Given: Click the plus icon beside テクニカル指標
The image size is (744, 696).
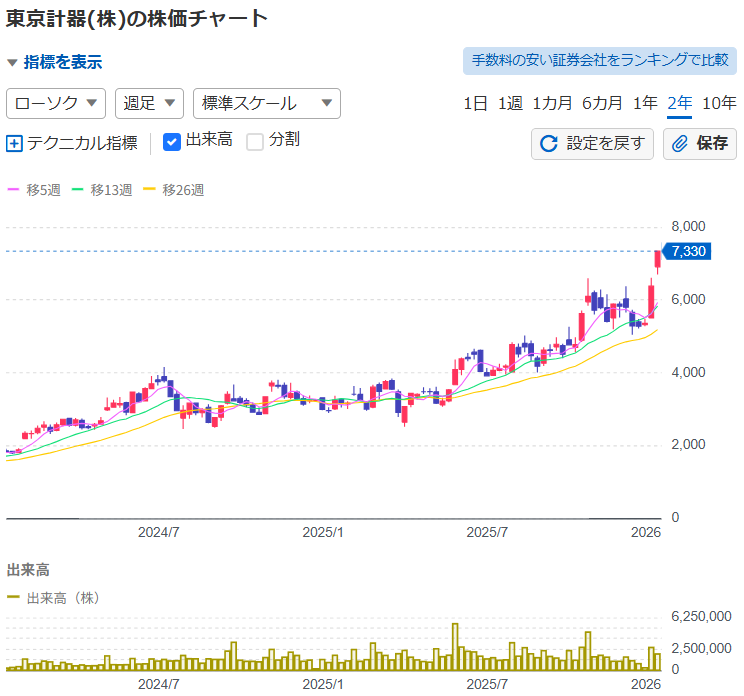Looking at the screenshot, I should click(x=14, y=143).
